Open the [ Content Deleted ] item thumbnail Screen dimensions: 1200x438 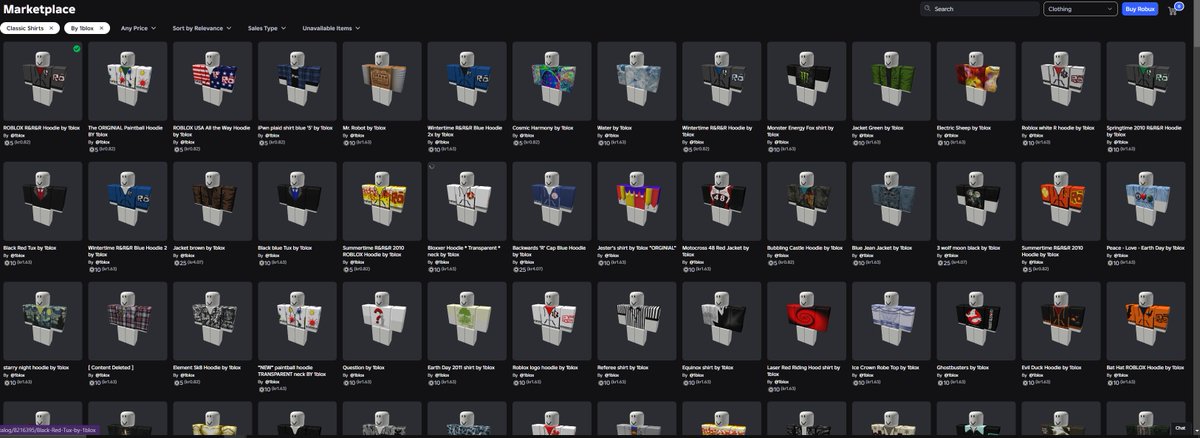(128, 322)
